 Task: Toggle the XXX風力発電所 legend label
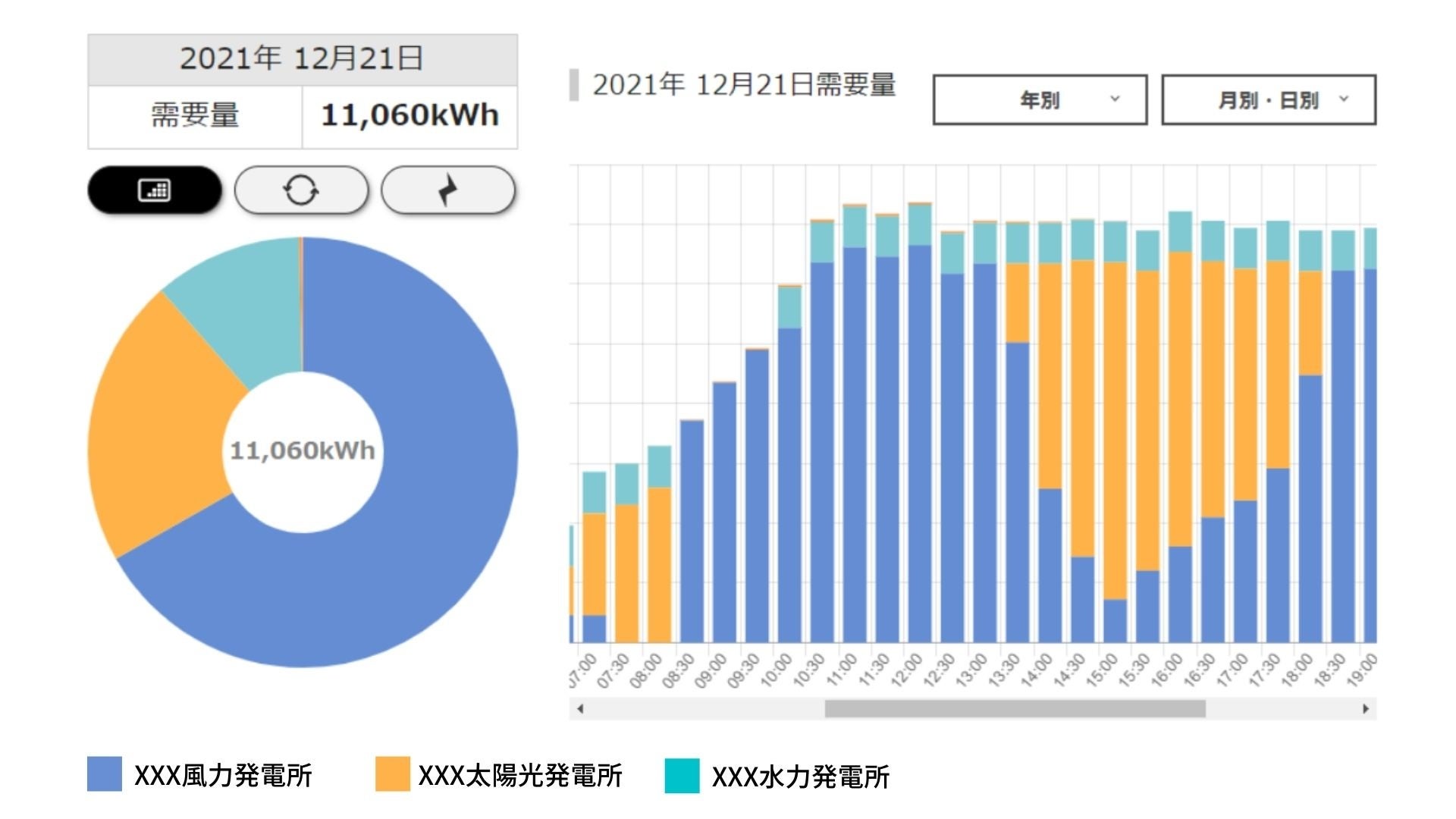click(x=223, y=776)
